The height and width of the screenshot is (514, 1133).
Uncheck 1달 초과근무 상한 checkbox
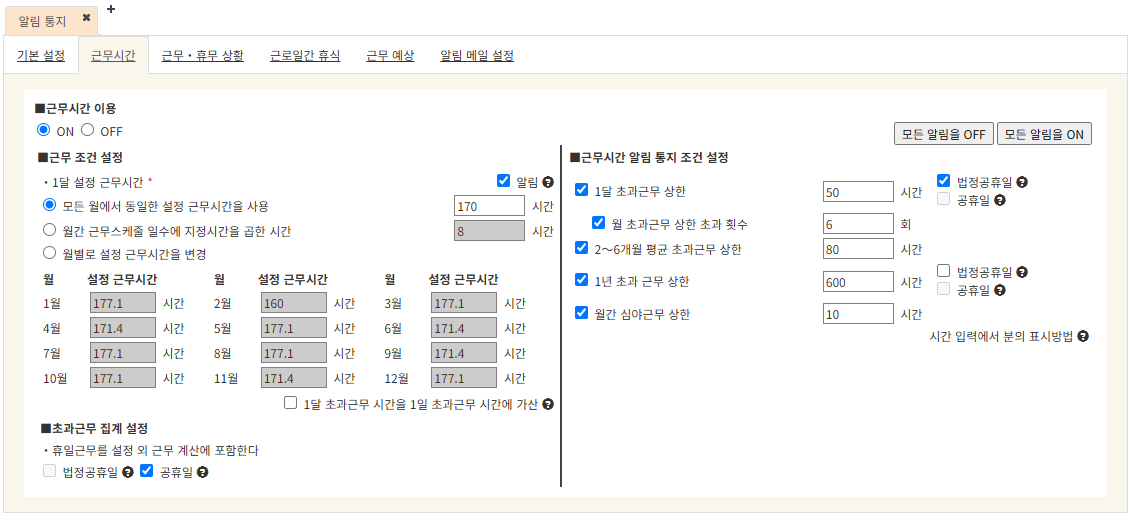click(582, 190)
